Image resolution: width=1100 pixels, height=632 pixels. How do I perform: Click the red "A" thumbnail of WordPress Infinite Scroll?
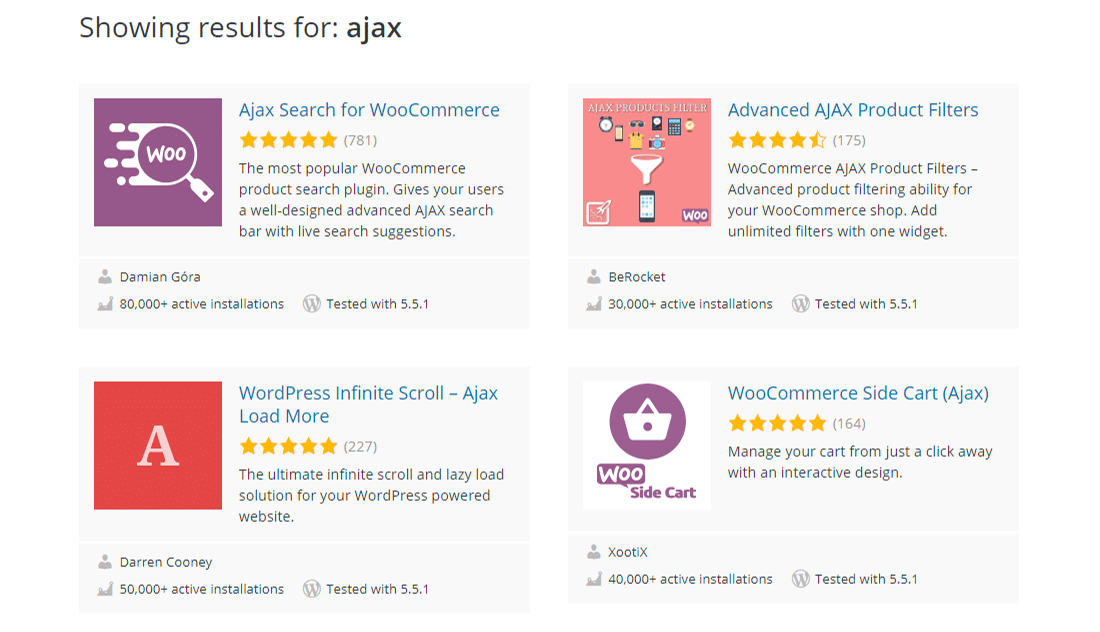pyautogui.click(x=156, y=445)
